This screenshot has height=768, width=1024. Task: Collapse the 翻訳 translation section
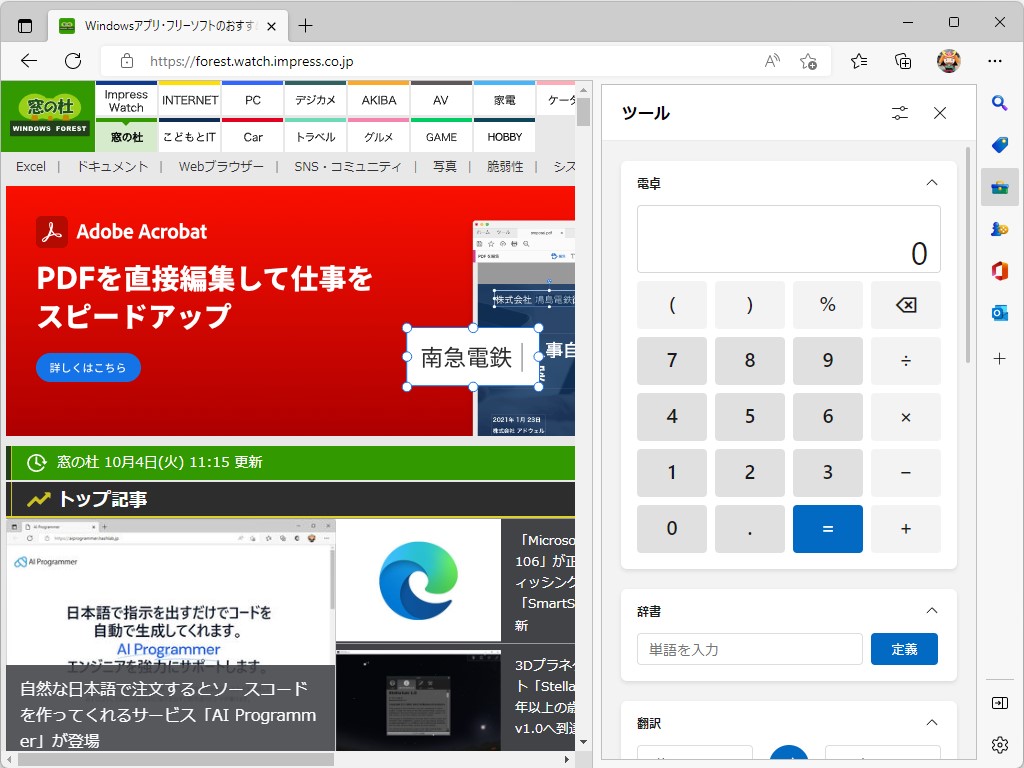pyautogui.click(x=932, y=722)
